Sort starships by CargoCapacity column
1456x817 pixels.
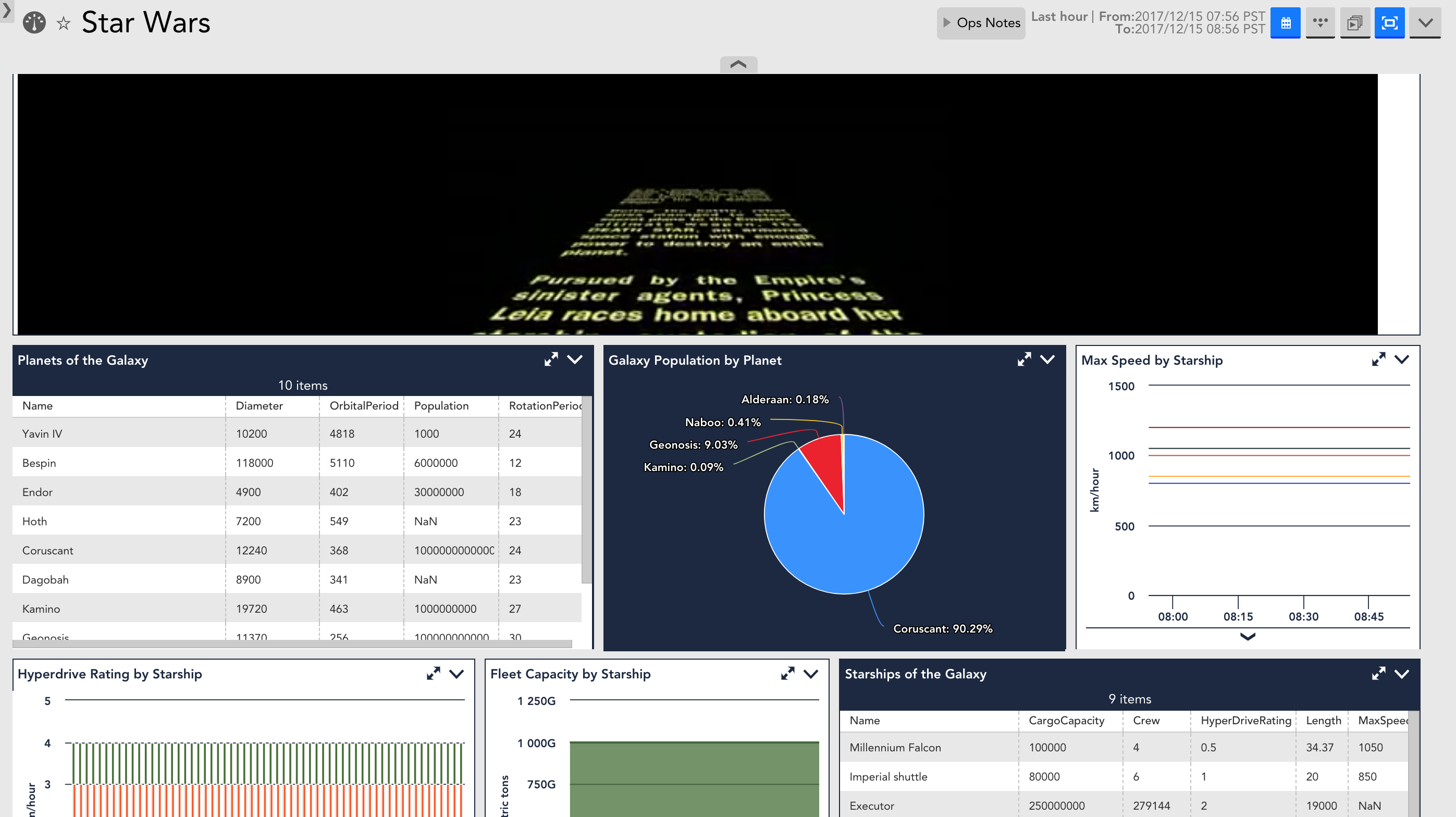tap(1070, 721)
